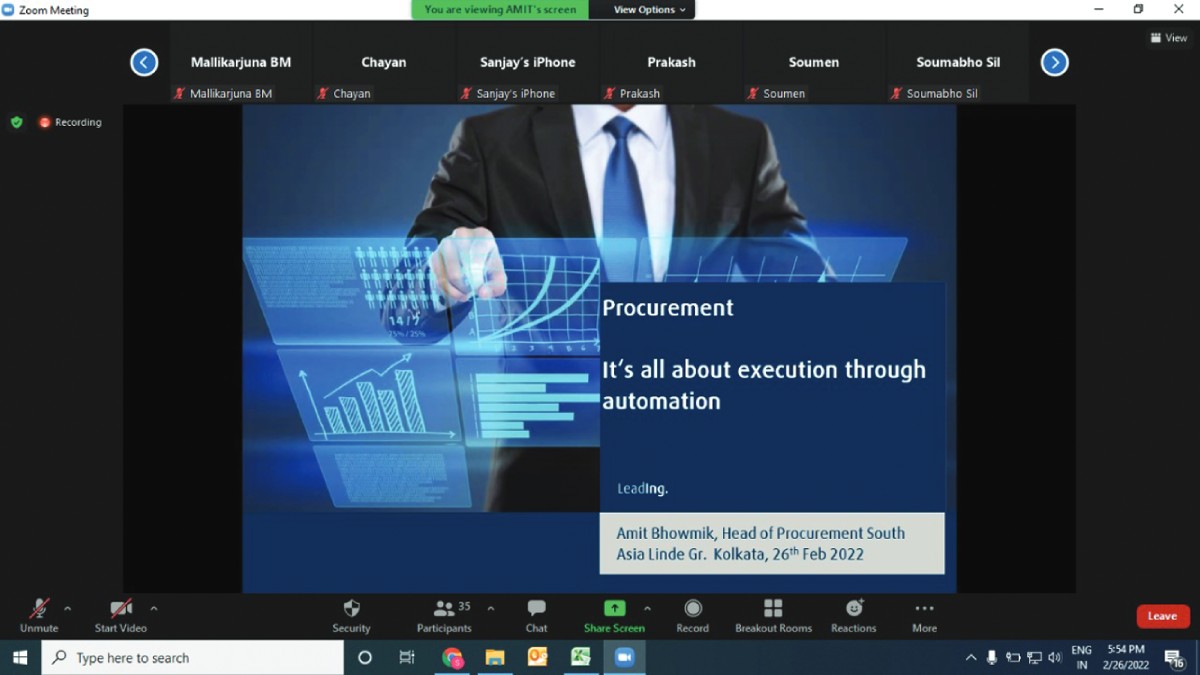Click muted mic icon beside Prakash label
This screenshot has height=675, width=1200.
click(x=610, y=93)
